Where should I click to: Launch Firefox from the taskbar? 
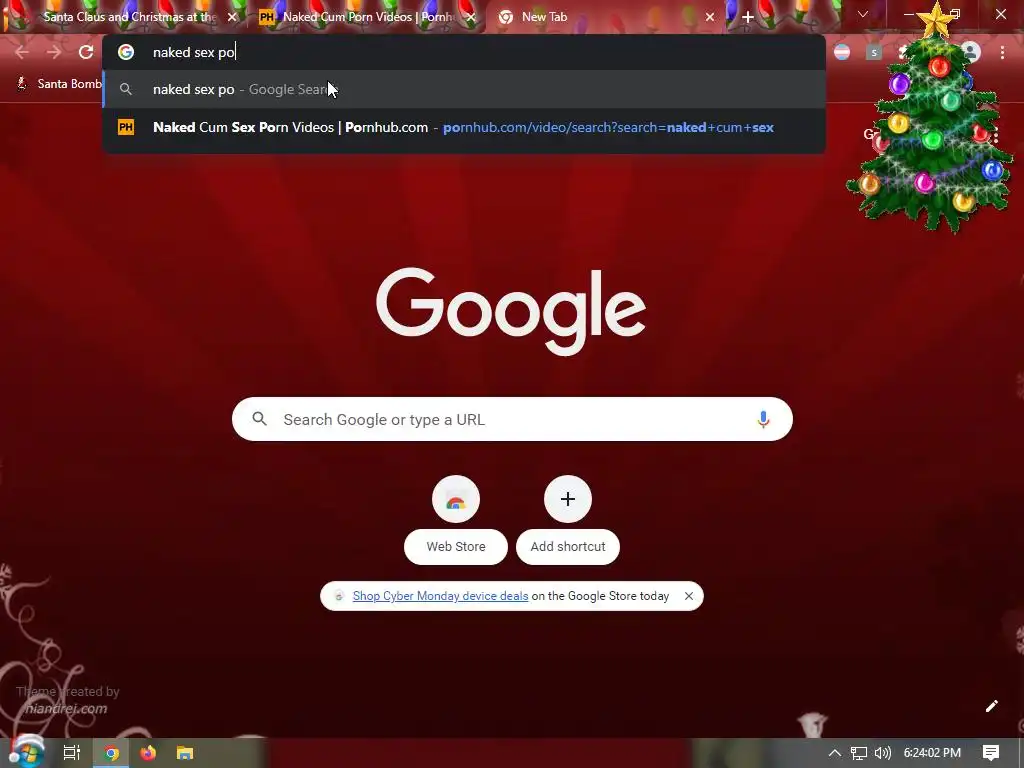148,753
